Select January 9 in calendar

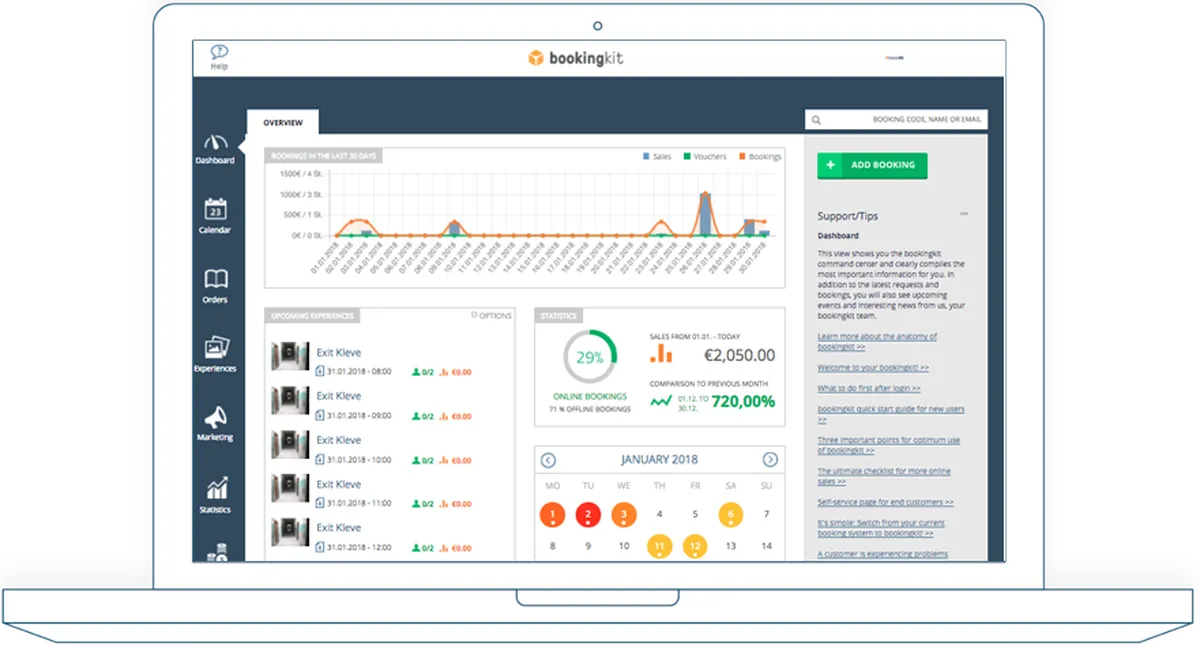pos(588,547)
